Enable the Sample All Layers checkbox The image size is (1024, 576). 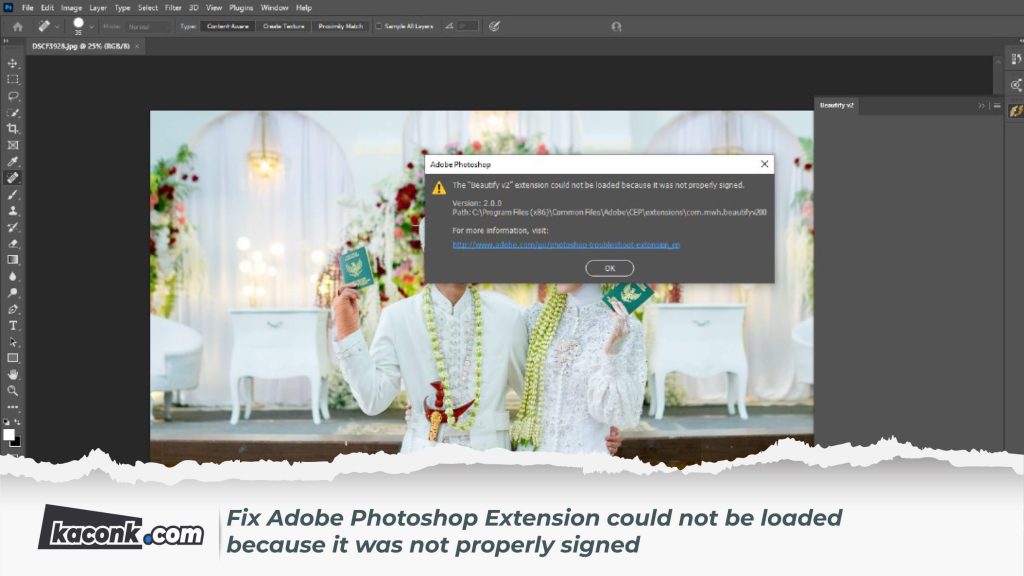coord(379,27)
